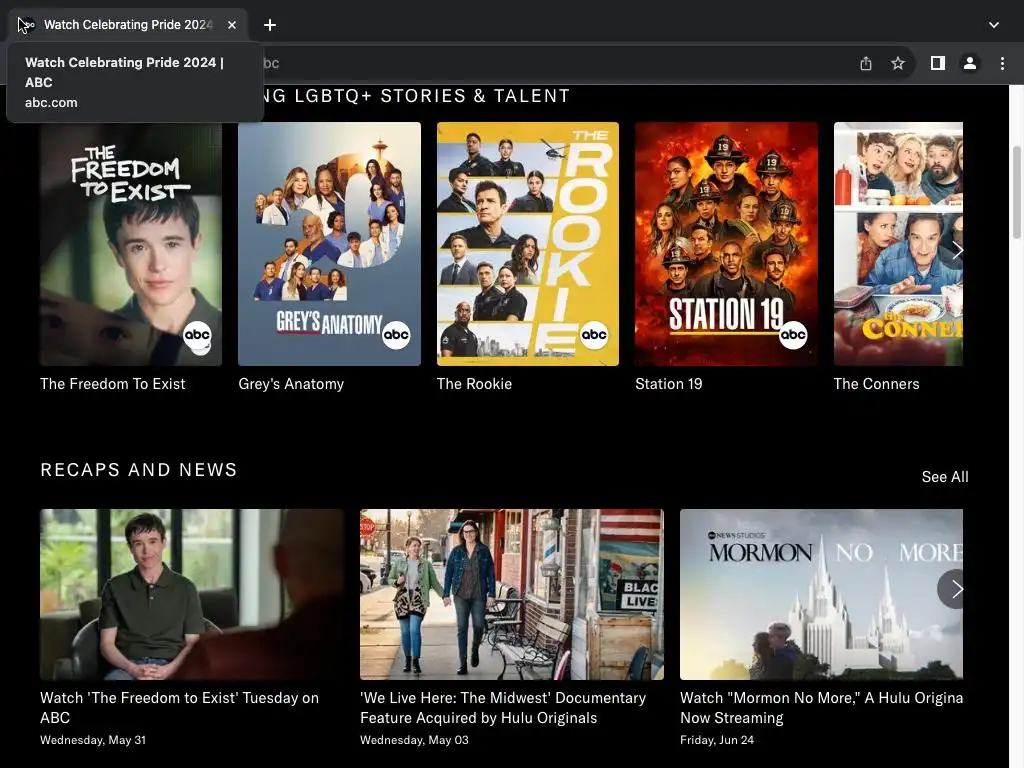This screenshot has width=1024, height=768.
Task: Open The Freedom To Exist poster
Action: [131, 244]
